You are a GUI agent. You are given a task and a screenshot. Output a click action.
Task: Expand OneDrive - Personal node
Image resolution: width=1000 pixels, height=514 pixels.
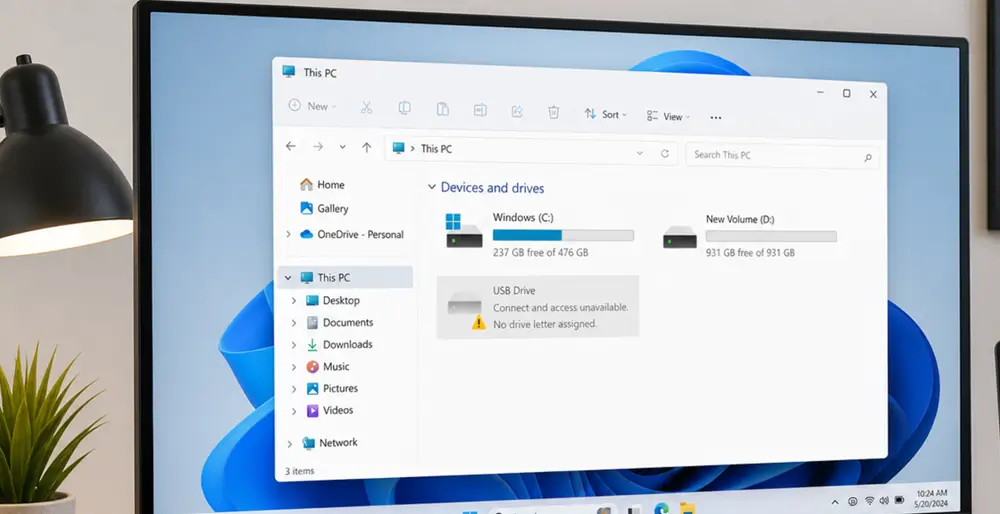[x=288, y=234]
